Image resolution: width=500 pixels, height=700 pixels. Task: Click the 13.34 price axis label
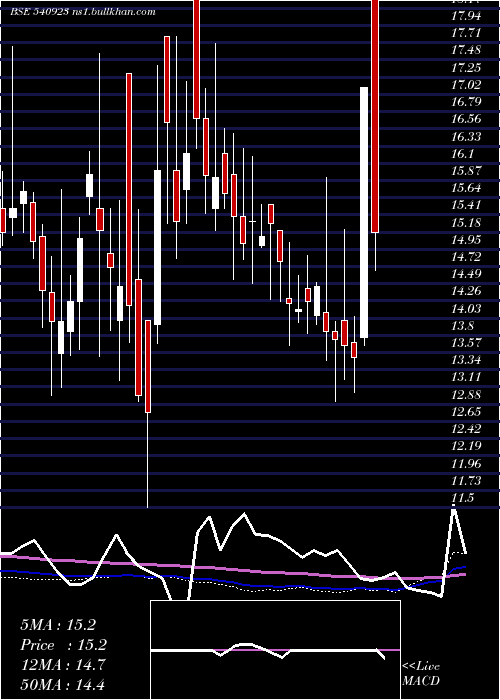click(x=466, y=360)
